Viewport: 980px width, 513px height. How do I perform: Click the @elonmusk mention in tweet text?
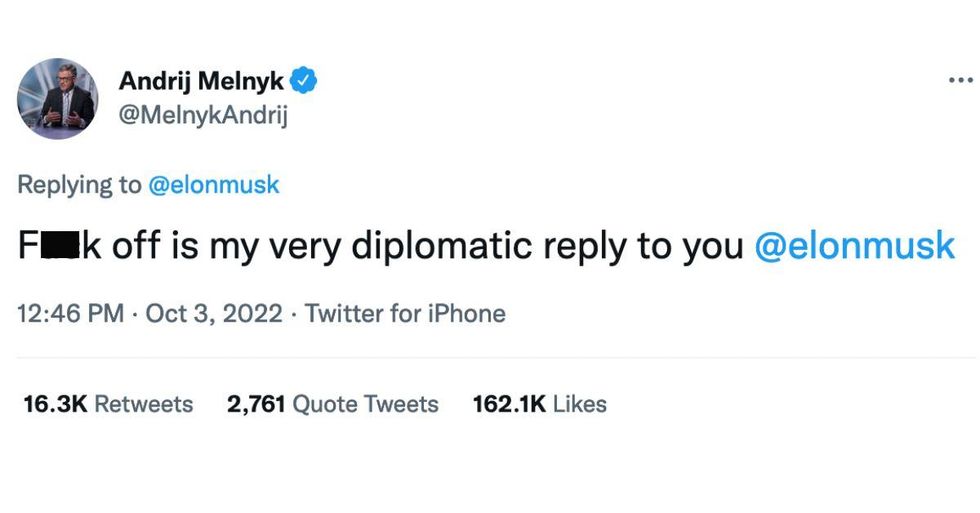click(853, 247)
